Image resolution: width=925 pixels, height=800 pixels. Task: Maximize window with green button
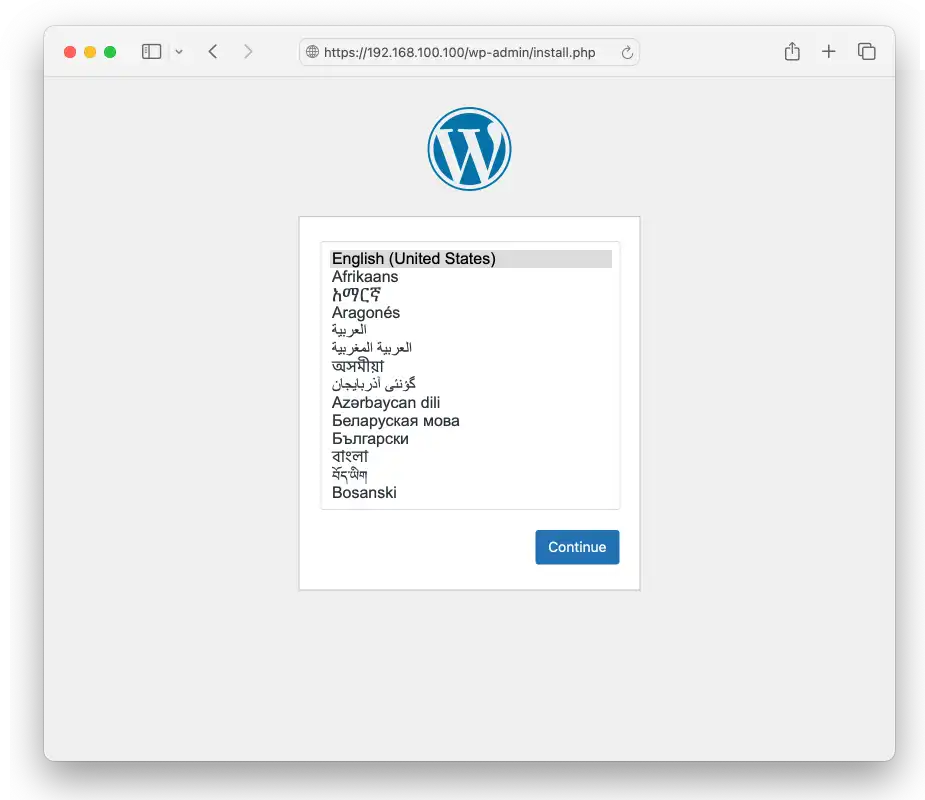[110, 52]
